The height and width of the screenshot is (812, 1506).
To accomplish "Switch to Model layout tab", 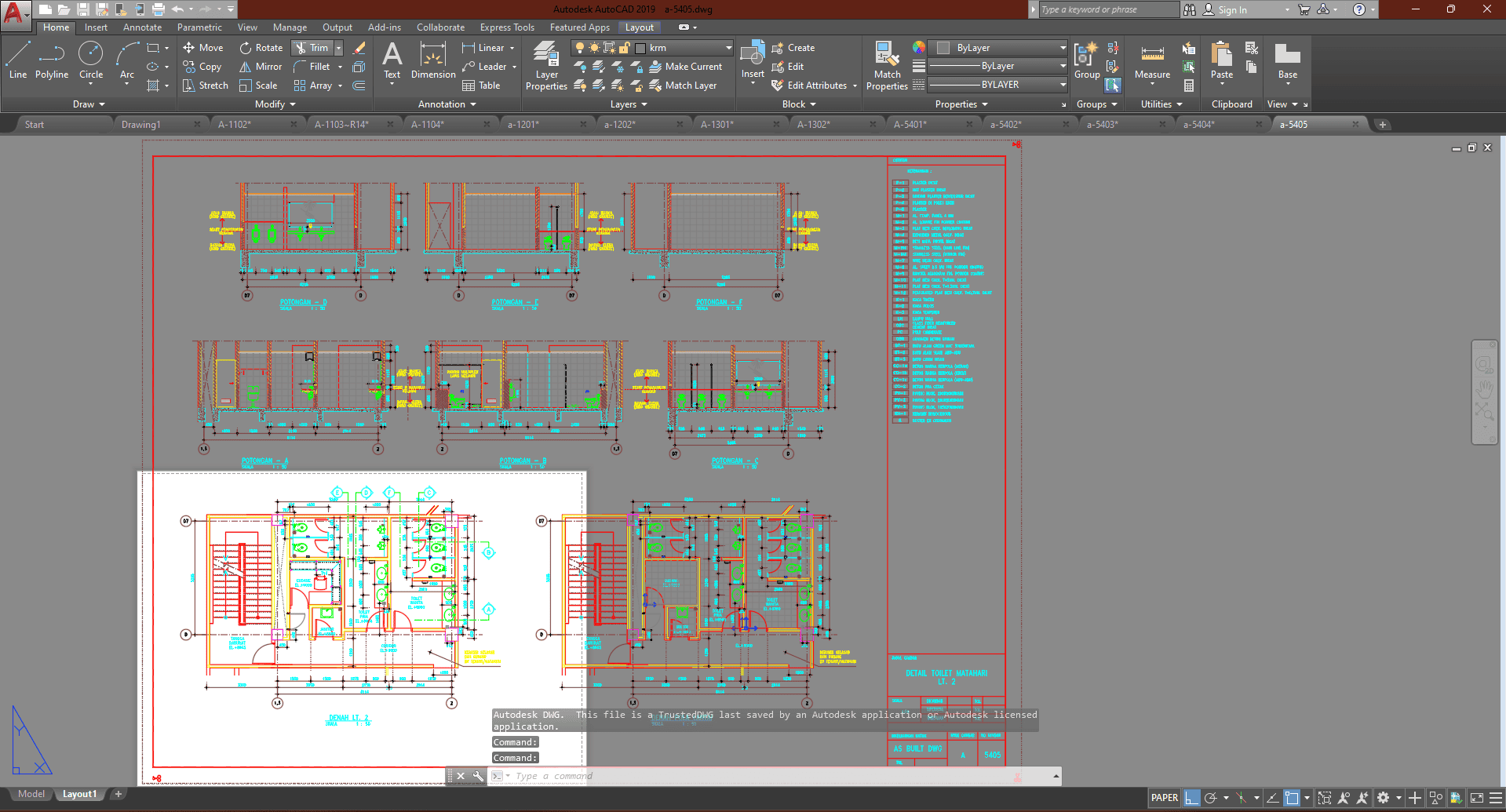I will (x=31, y=794).
